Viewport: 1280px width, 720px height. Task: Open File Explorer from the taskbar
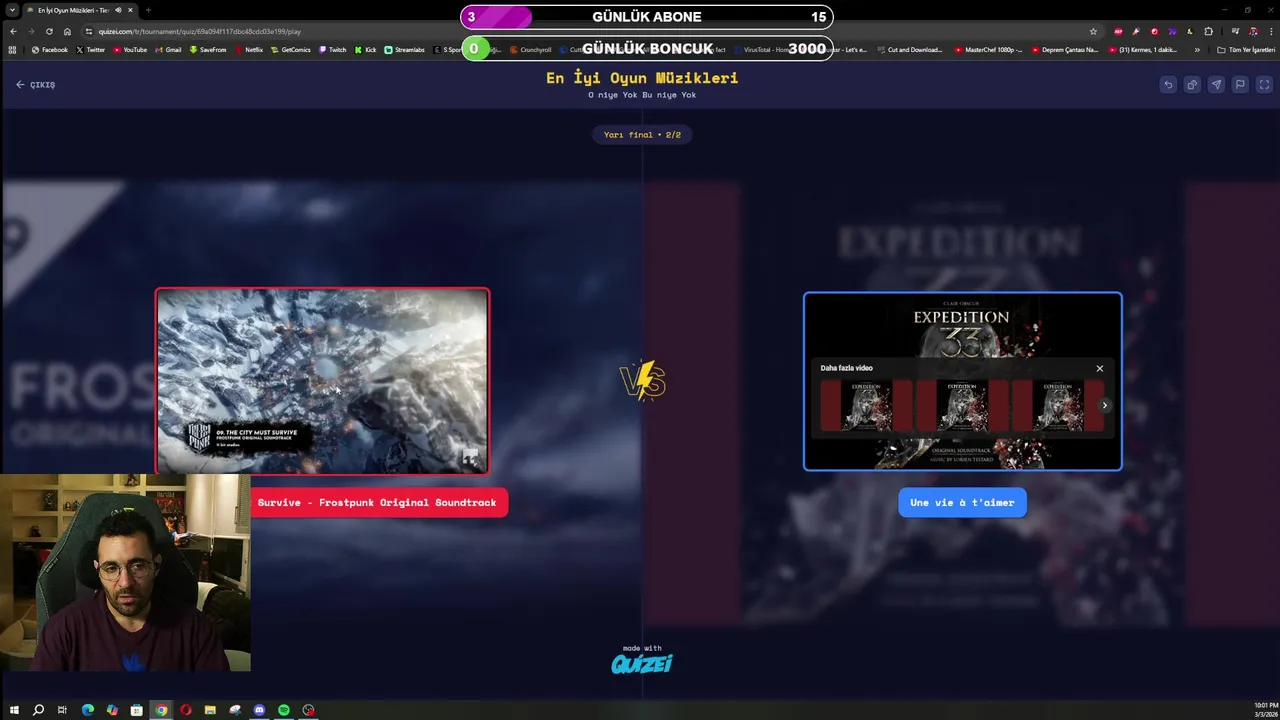click(x=210, y=710)
